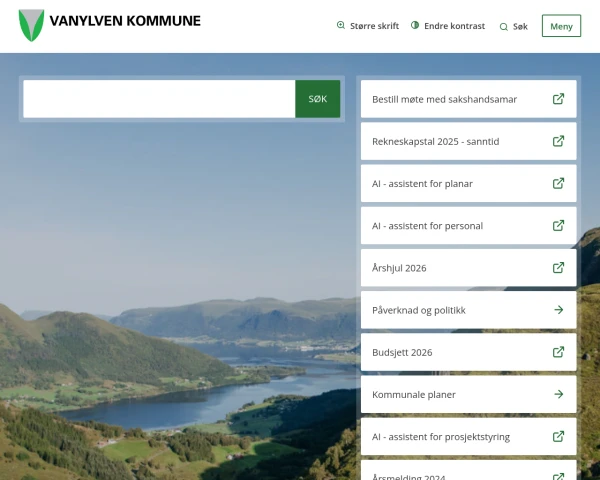Click external link icon for Rekneskapstal 2025

tap(558, 141)
